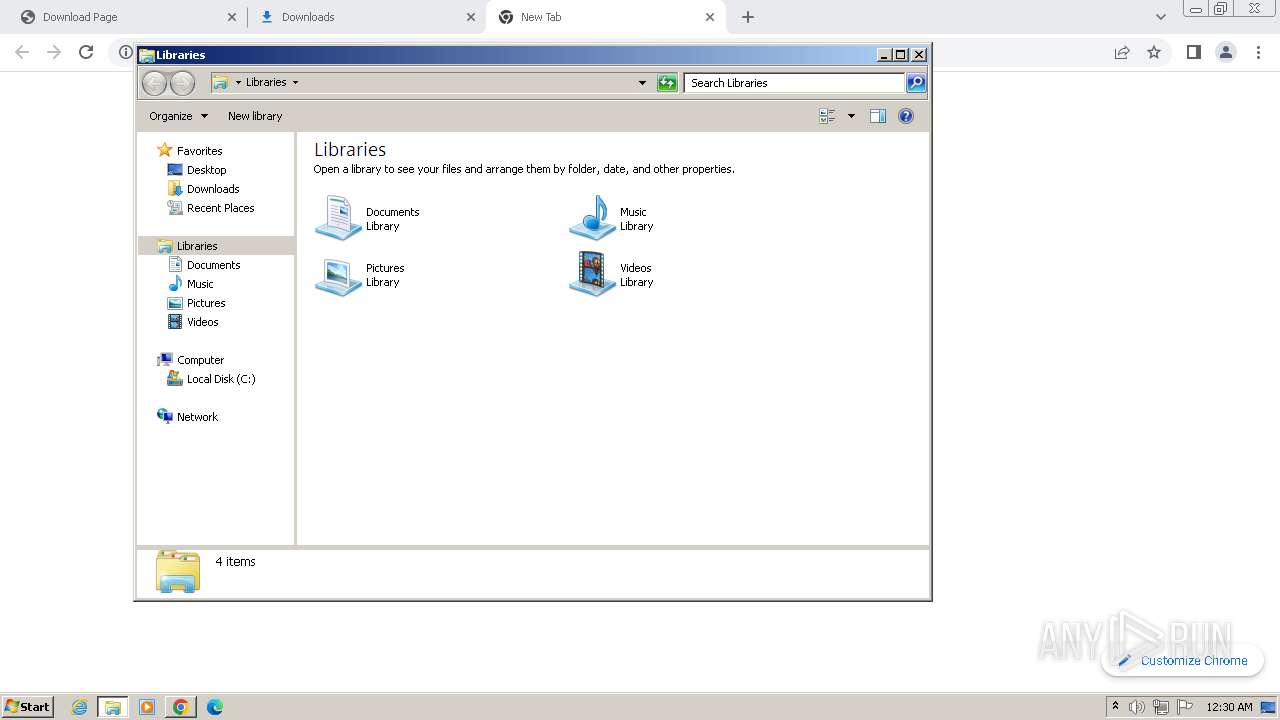Image resolution: width=1280 pixels, height=720 pixels.
Task: Switch to the Downloads tab
Action: point(365,17)
